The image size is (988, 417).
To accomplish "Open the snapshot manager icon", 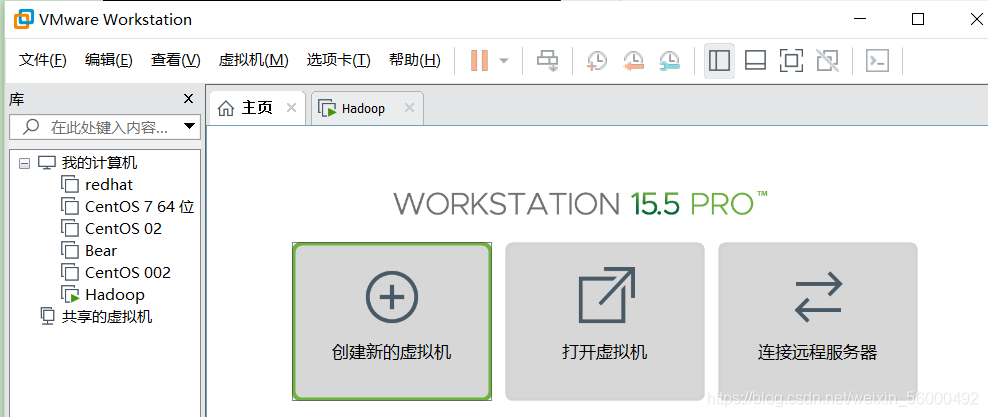I will pos(670,60).
